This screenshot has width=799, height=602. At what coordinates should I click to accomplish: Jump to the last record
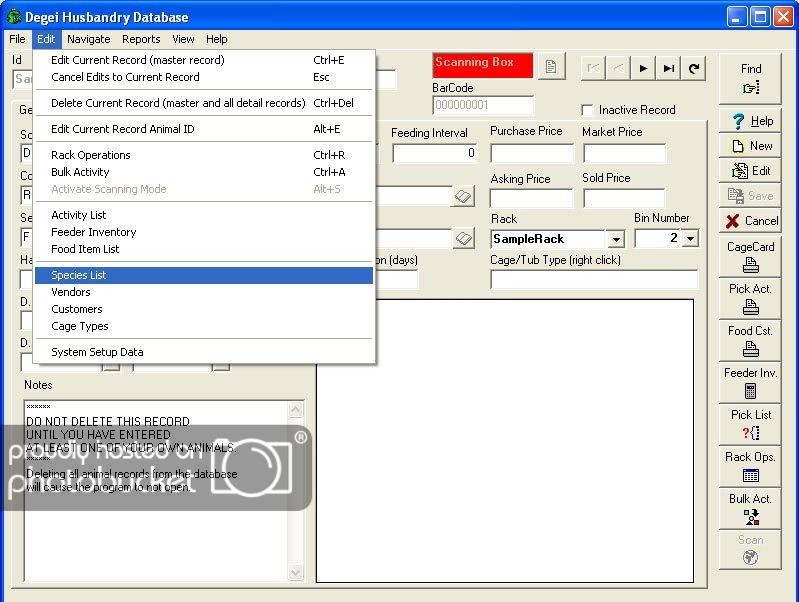pyautogui.click(x=669, y=68)
